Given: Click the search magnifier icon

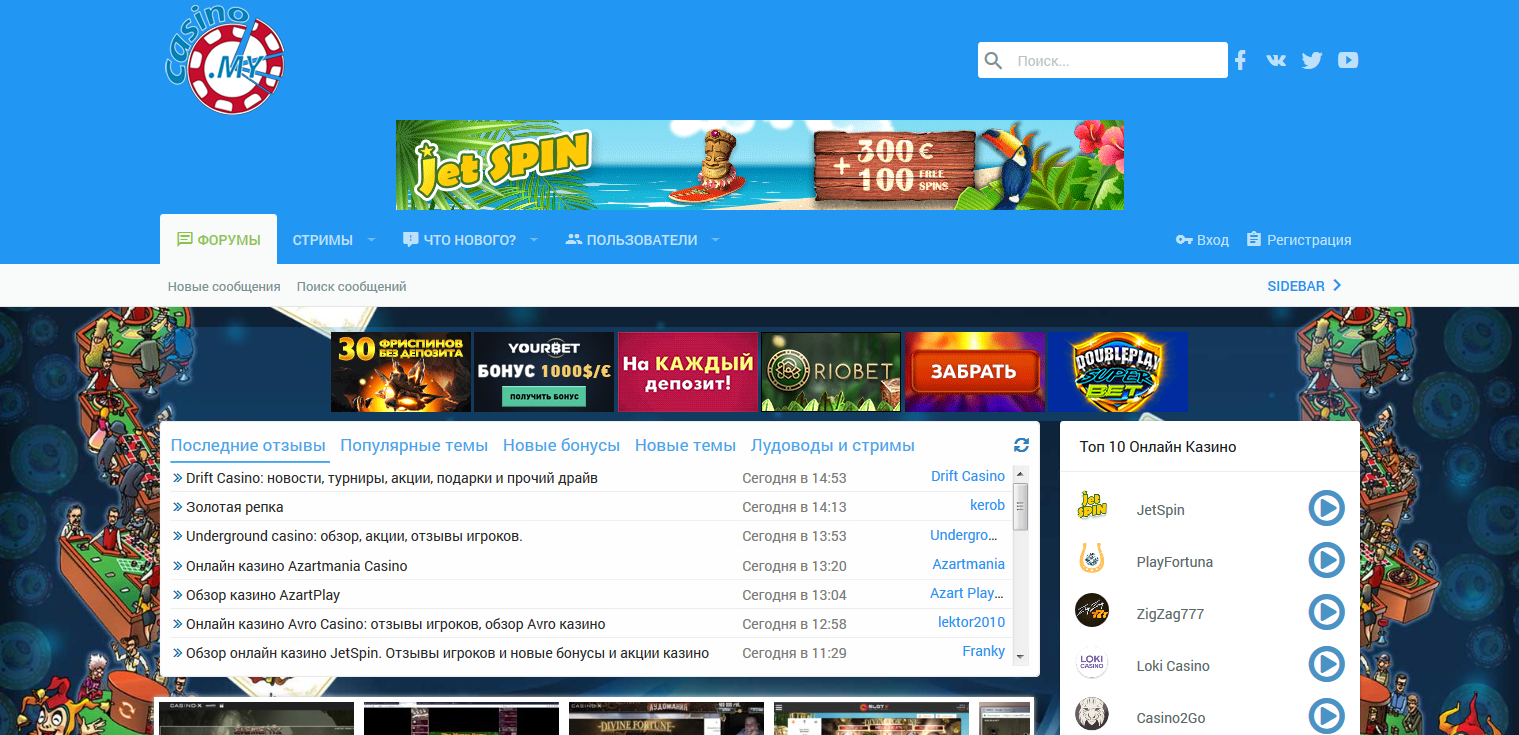Looking at the screenshot, I should pyautogui.click(x=993, y=61).
